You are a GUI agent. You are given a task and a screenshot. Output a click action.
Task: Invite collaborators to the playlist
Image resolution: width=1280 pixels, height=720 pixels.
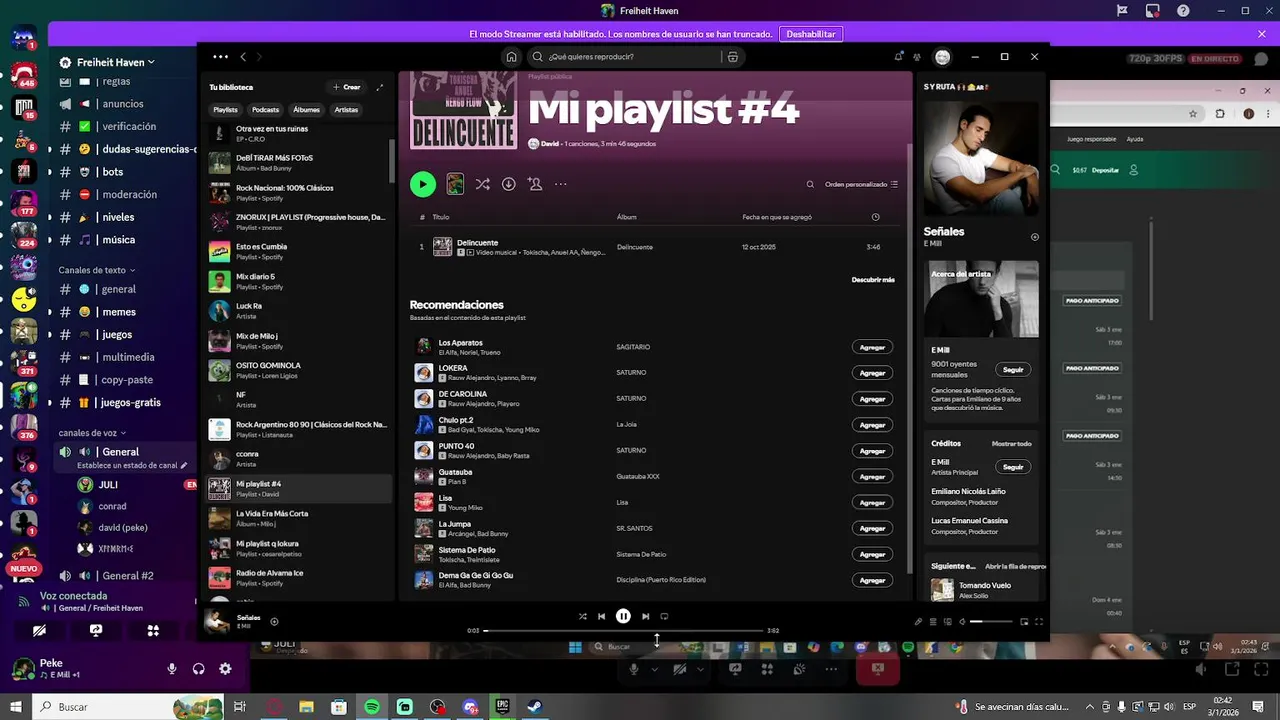pos(535,184)
